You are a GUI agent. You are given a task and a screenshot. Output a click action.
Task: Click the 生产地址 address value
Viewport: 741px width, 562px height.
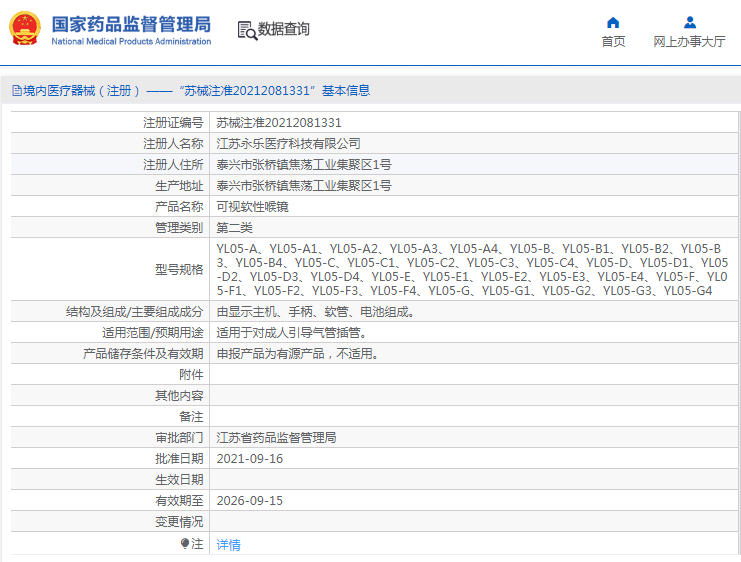304,186
